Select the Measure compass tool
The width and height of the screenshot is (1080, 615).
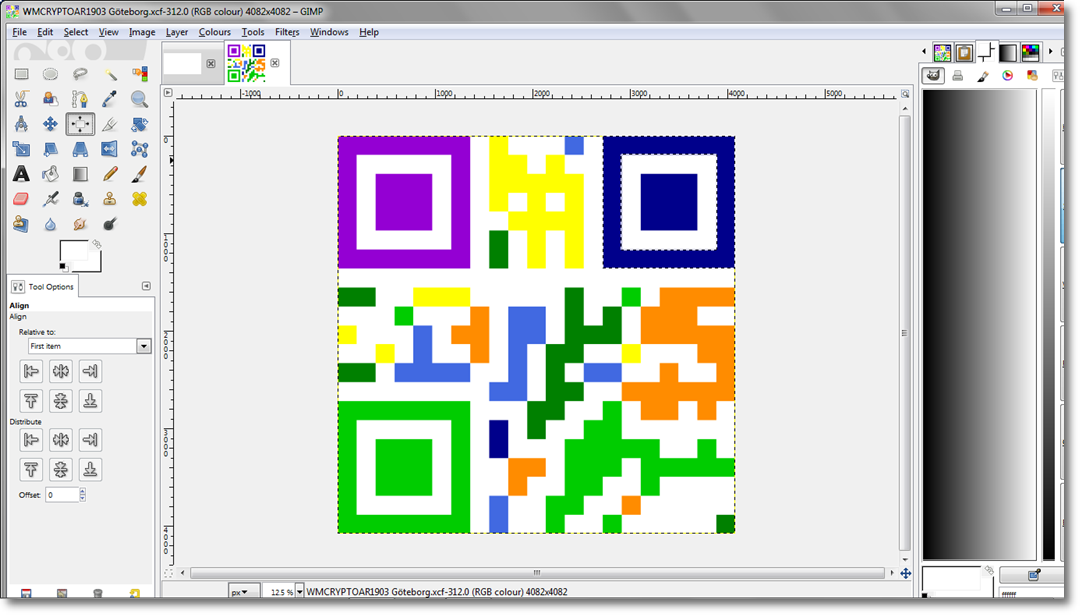21,124
